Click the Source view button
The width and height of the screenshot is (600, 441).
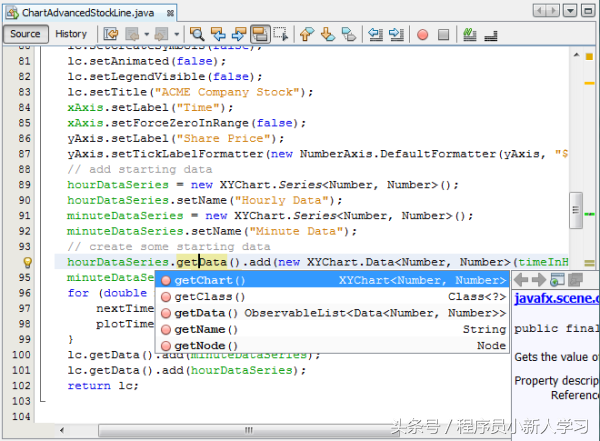(25, 34)
